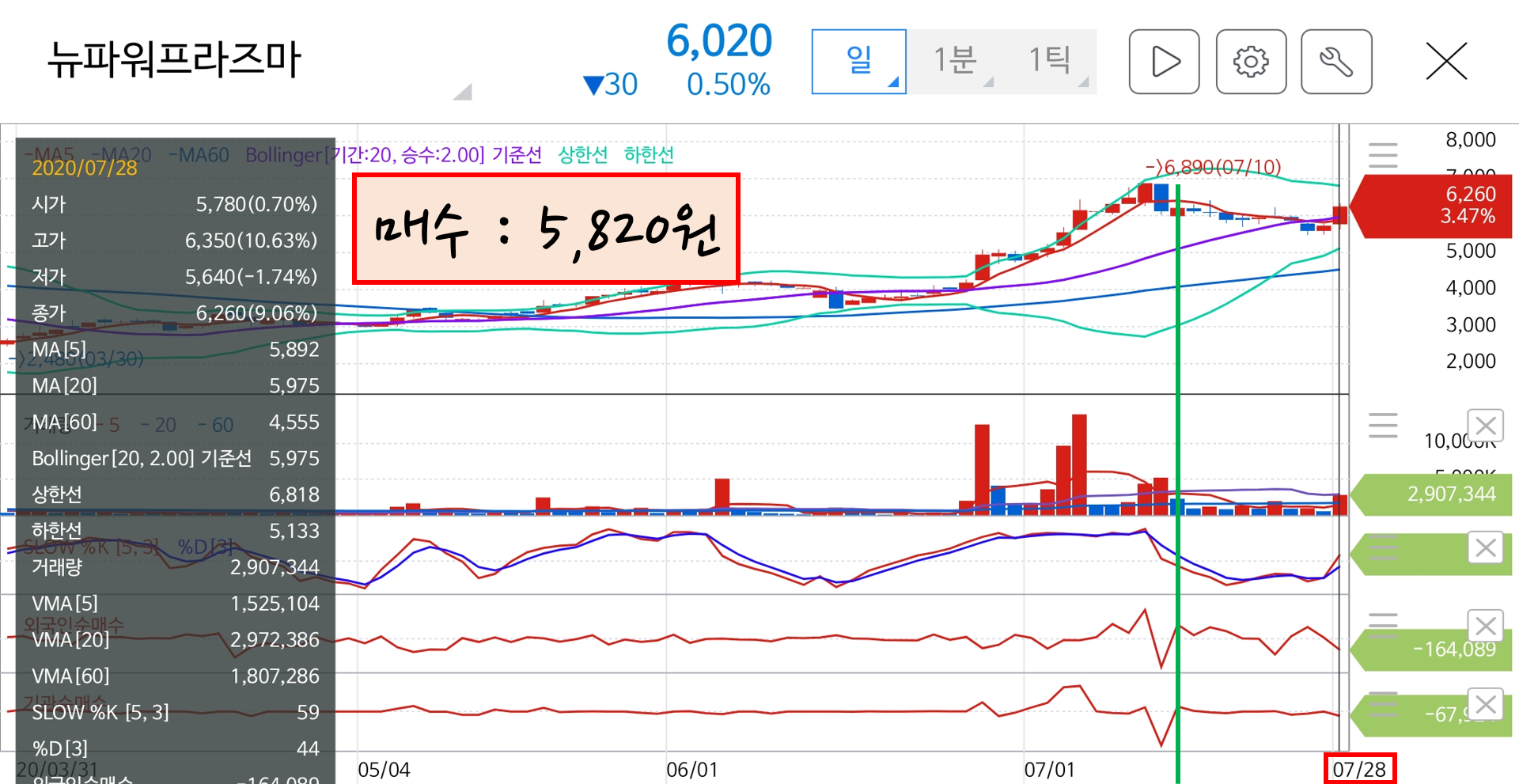Close the 외국인순매수 indicator panel

pos(1485,626)
